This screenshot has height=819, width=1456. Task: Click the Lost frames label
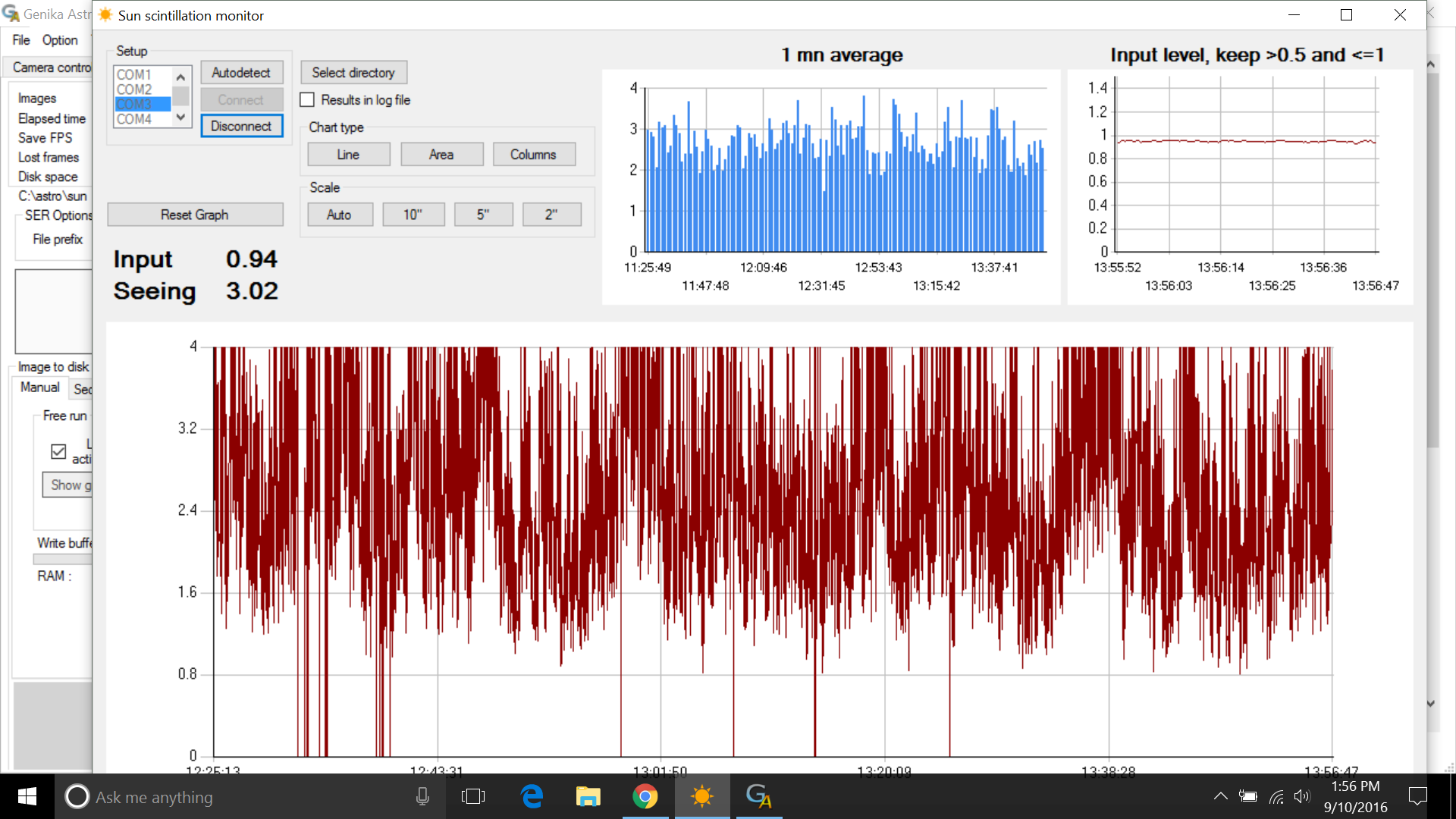click(49, 158)
